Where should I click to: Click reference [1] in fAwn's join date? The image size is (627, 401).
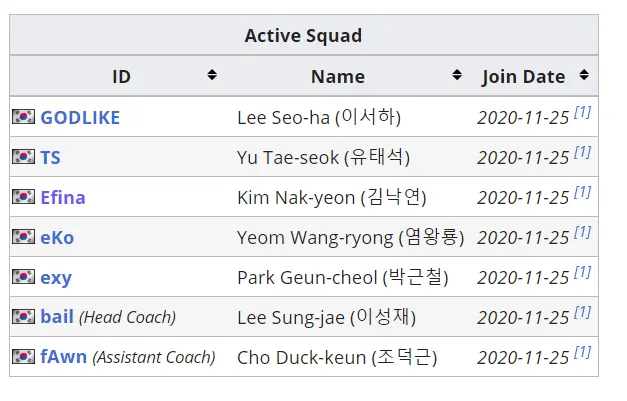582,353
